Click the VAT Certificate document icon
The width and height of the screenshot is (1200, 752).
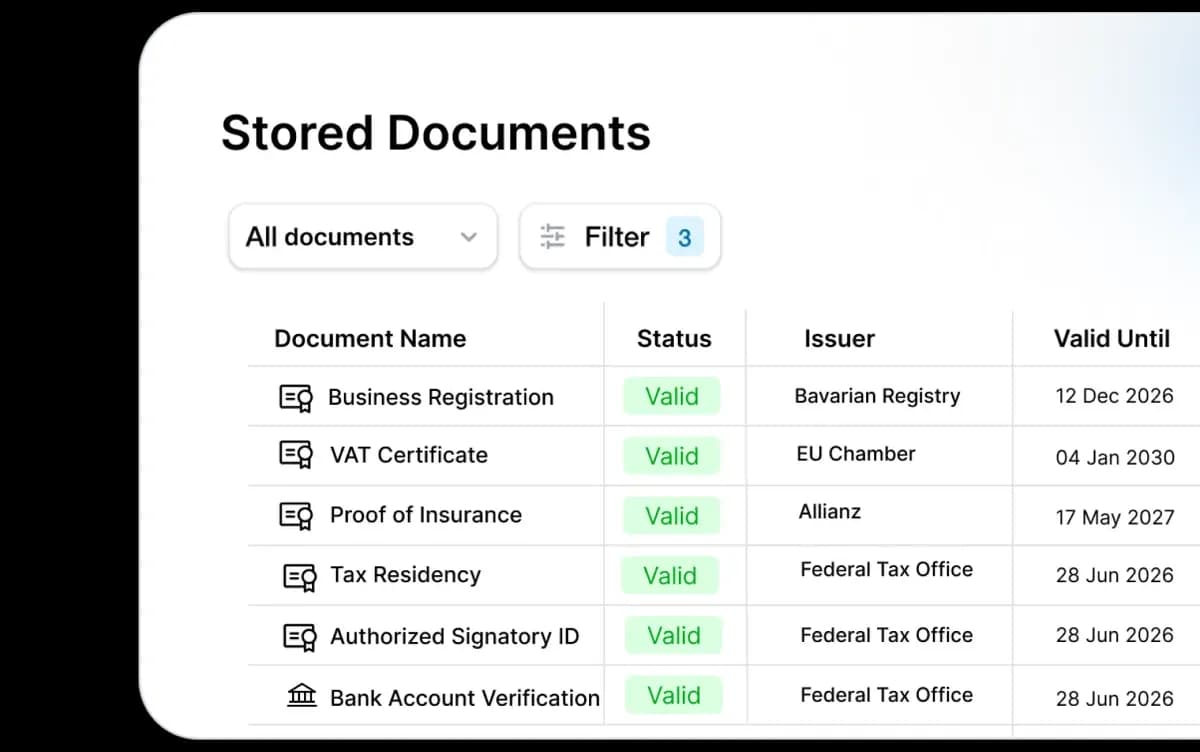pyautogui.click(x=296, y=455)
